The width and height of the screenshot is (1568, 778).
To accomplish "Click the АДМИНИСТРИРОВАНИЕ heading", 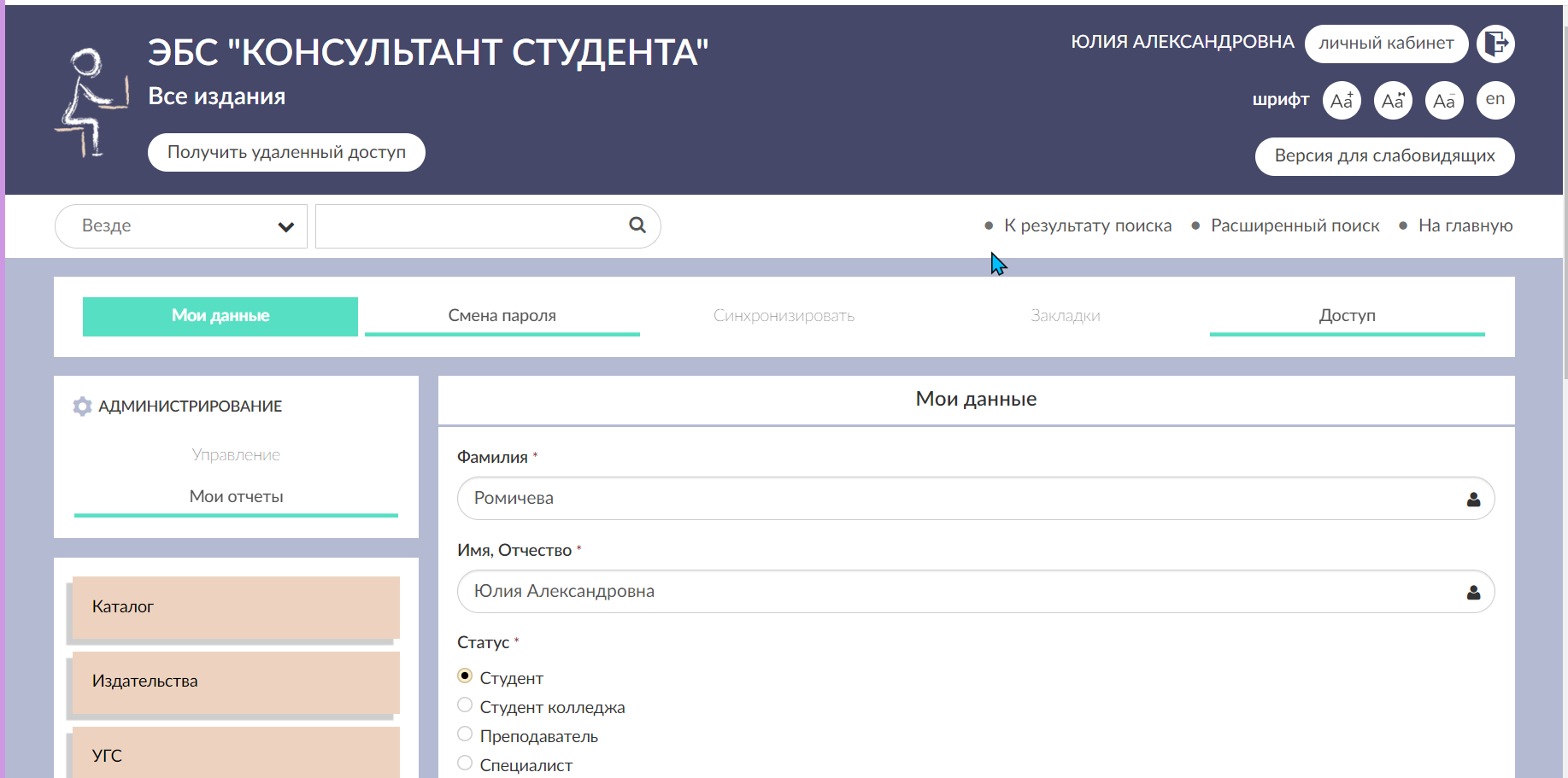I will (190, 407).
